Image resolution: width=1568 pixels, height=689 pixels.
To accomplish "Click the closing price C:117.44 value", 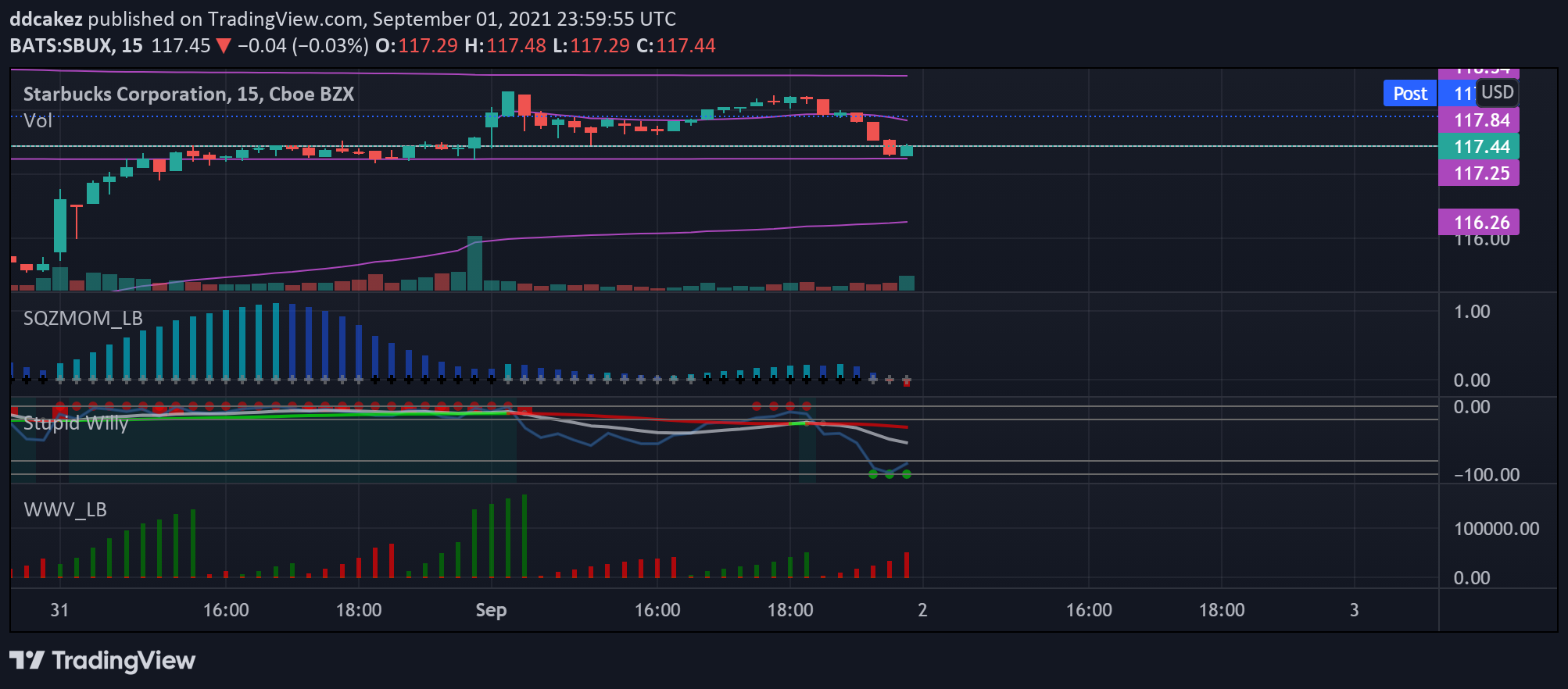I will click(x=676, y=45).
